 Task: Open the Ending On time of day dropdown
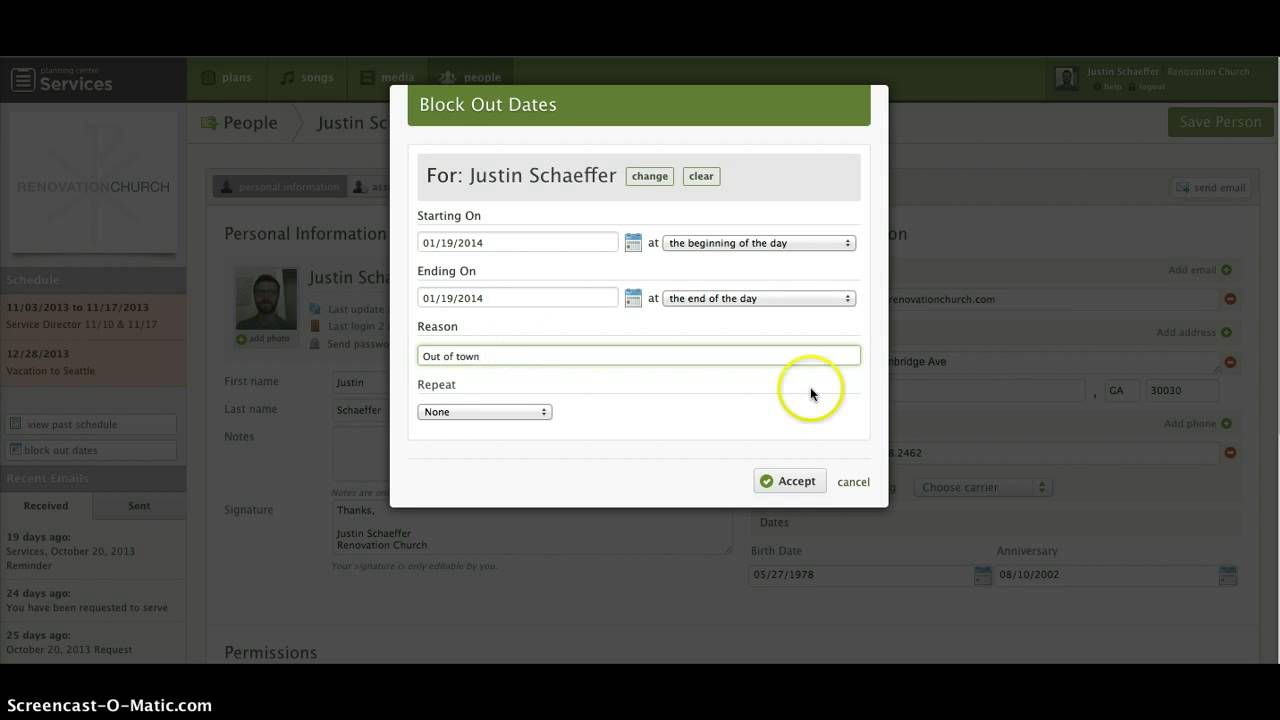pos(759,298)
